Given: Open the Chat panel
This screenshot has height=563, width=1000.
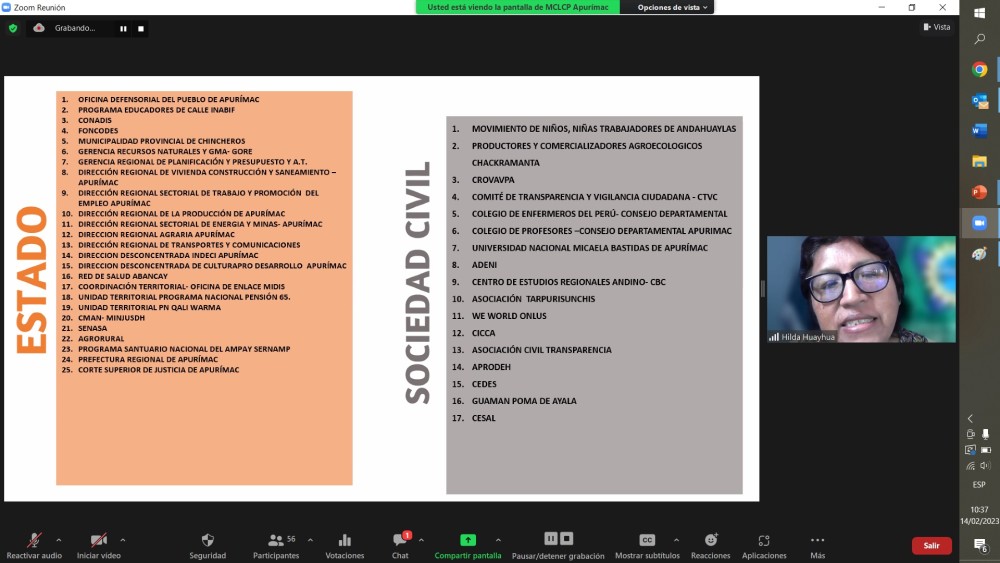Looking at the screenshot, I should click(x=400, y=541).
